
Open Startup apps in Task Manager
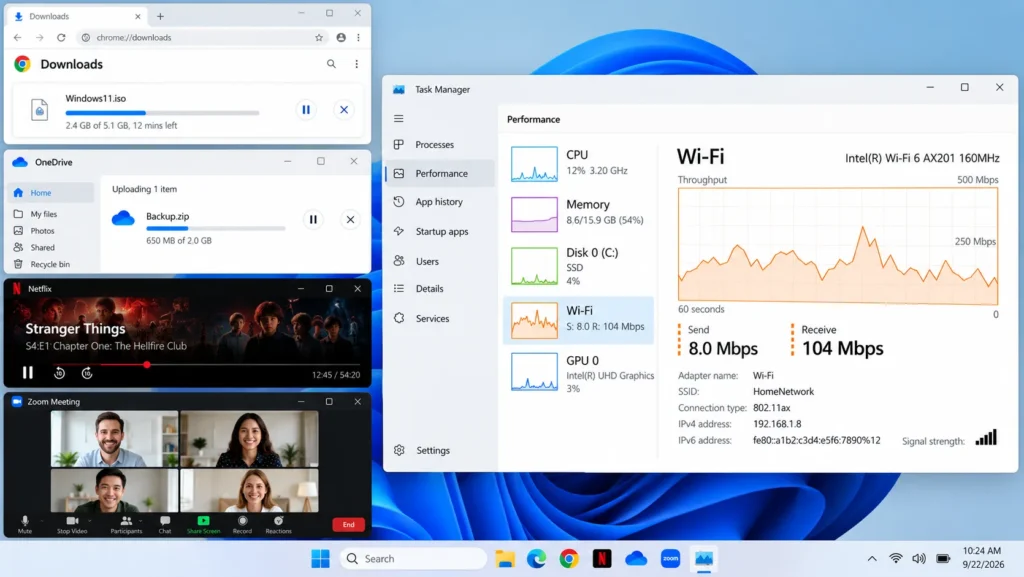[440, 232]
